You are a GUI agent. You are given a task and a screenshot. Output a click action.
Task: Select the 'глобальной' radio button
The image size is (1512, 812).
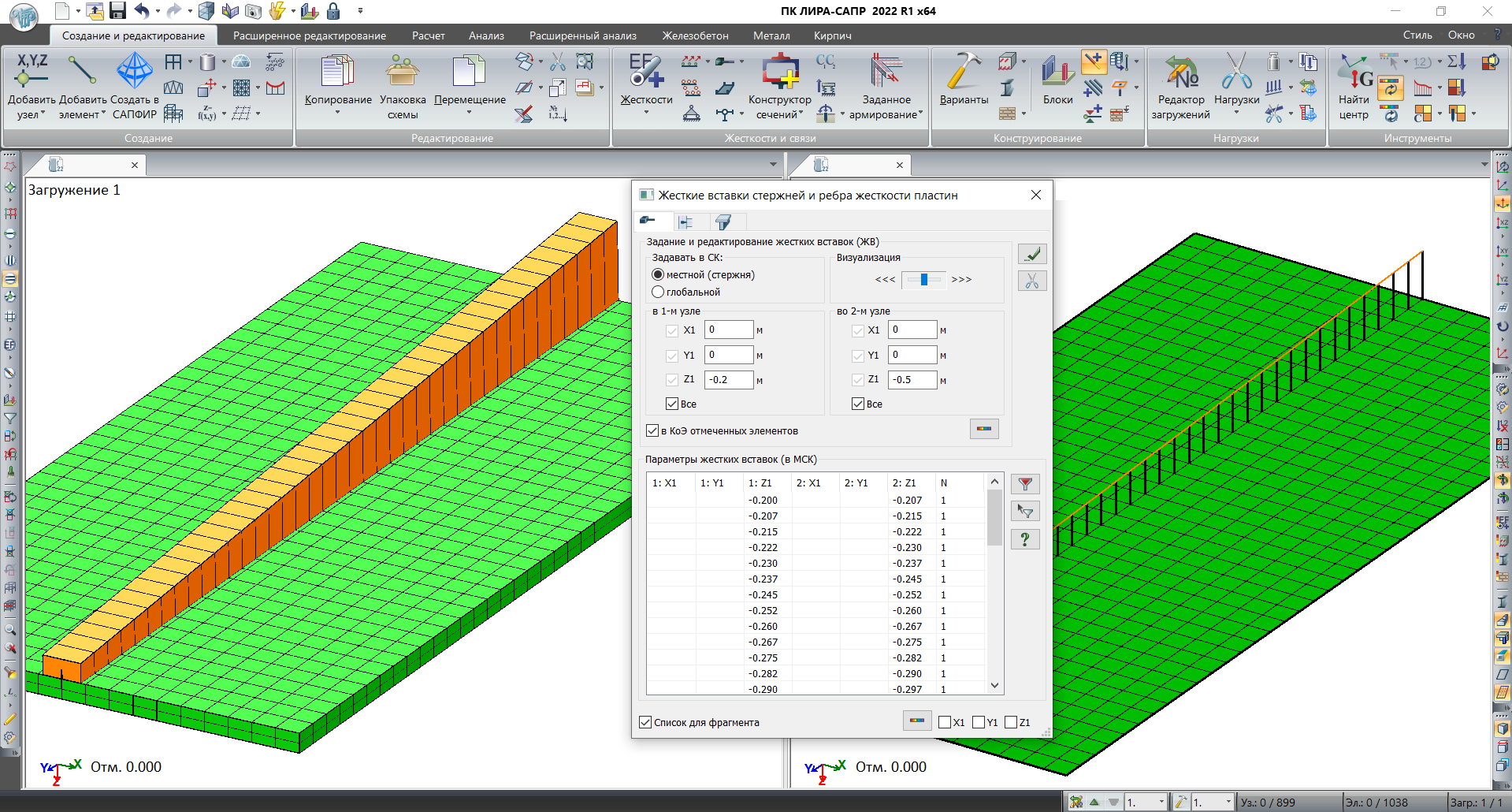(x=658, y=292)
